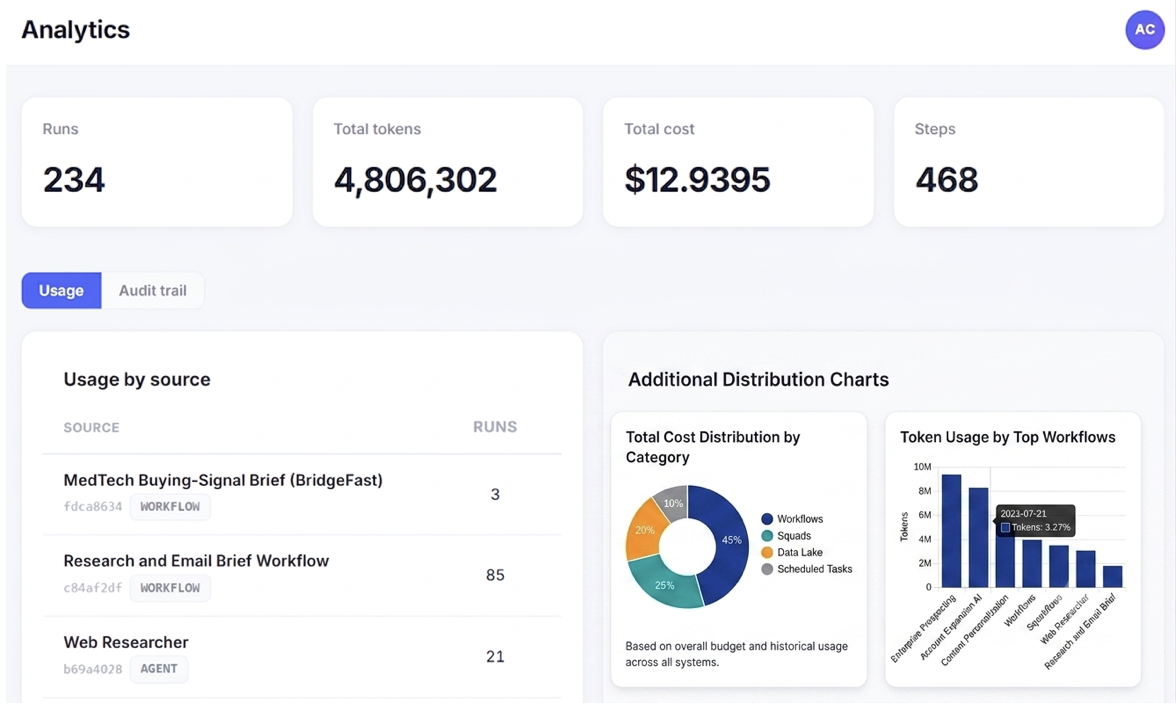
Task: Click the tallest Enterprise Prospecting bar
Action: 951,530
